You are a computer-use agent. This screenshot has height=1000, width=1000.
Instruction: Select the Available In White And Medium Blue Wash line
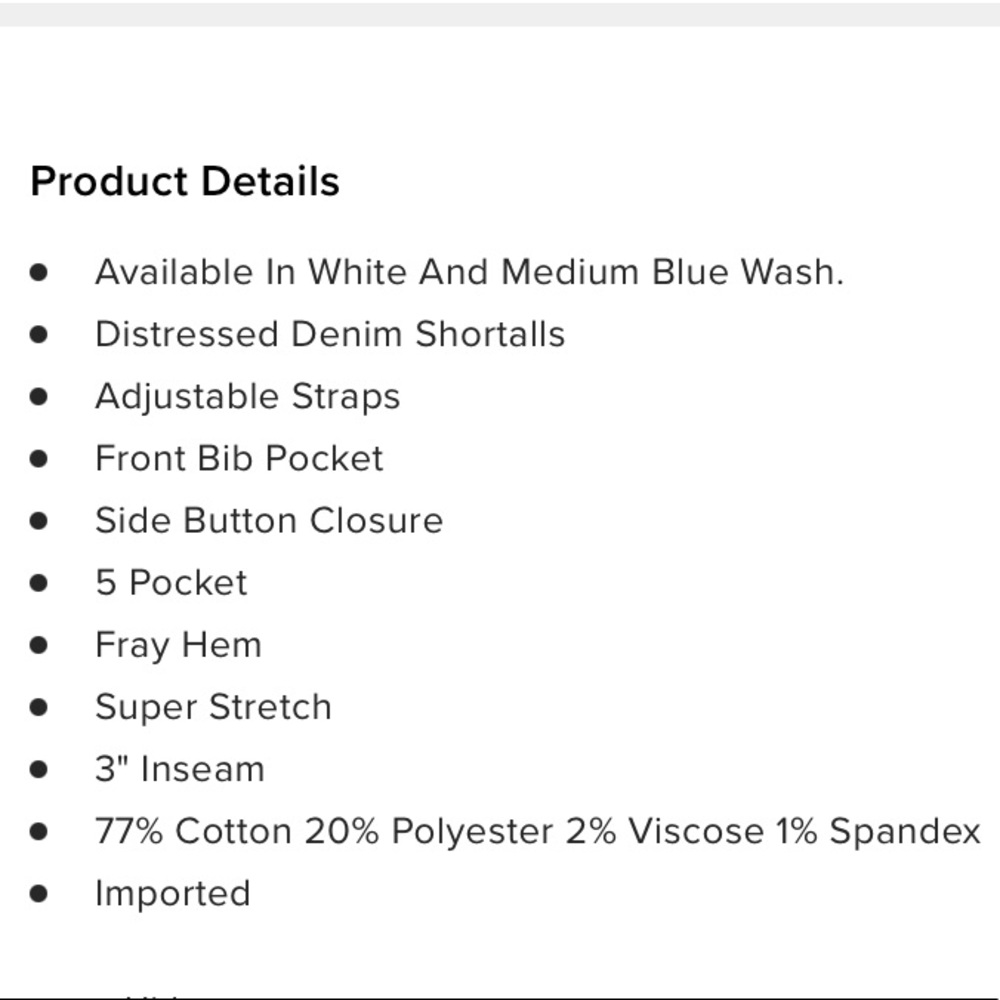[x=469, y=272]
